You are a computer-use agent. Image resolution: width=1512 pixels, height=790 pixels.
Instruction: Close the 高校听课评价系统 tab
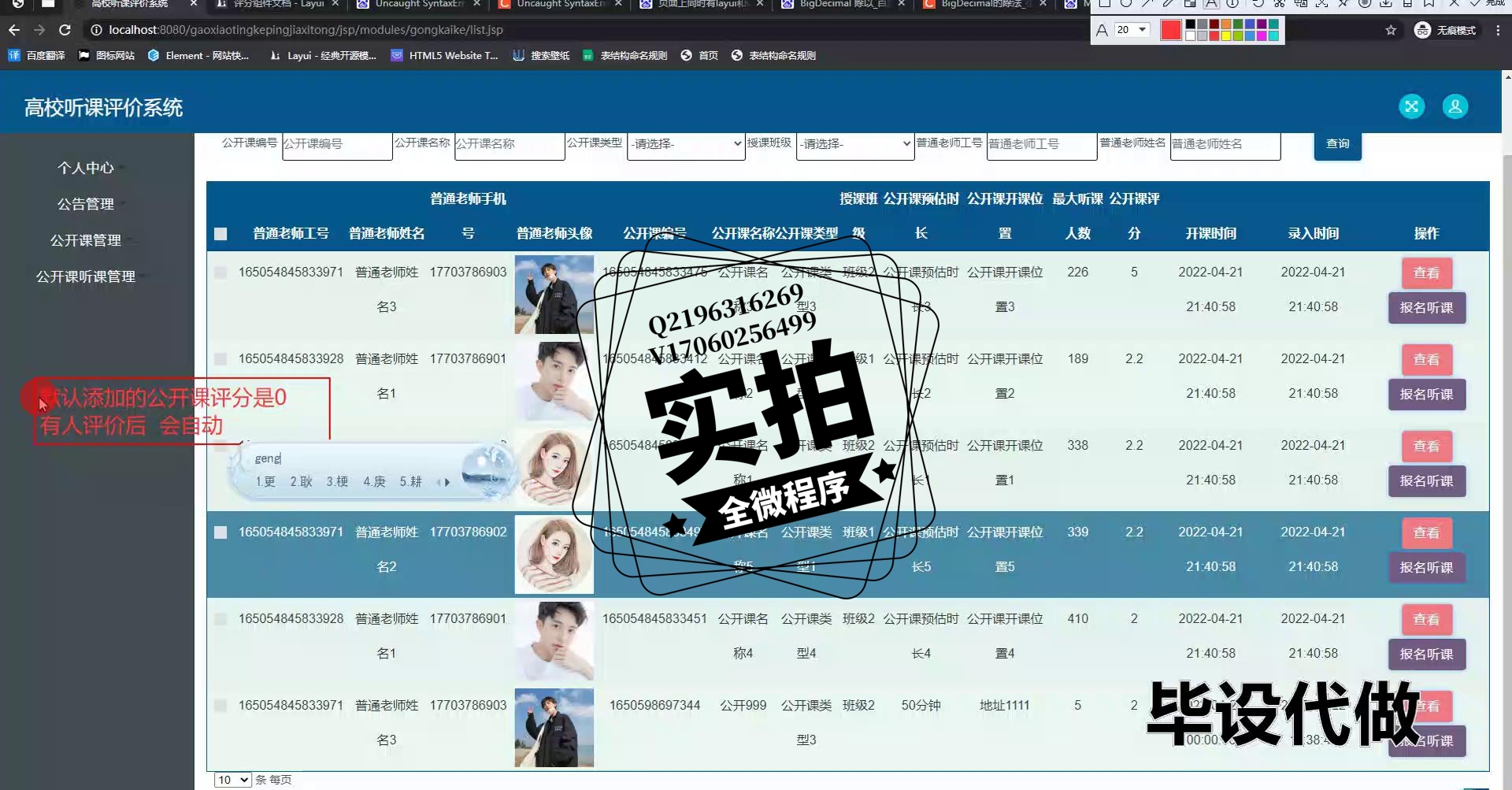tap(194, 4)
